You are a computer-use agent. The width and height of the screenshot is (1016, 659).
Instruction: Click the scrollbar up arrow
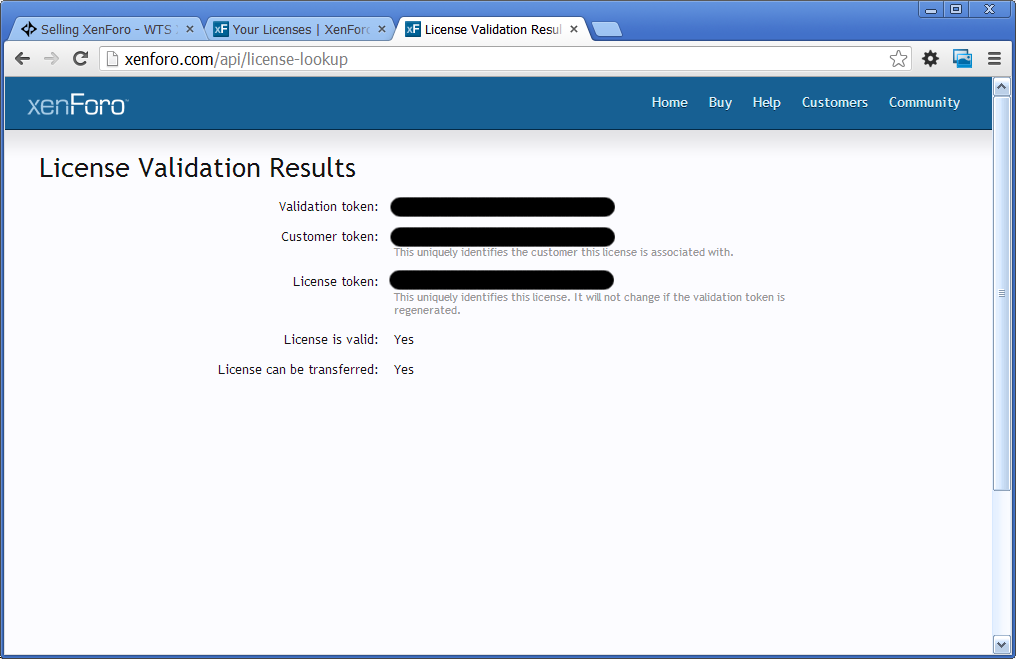[1001, 86]
